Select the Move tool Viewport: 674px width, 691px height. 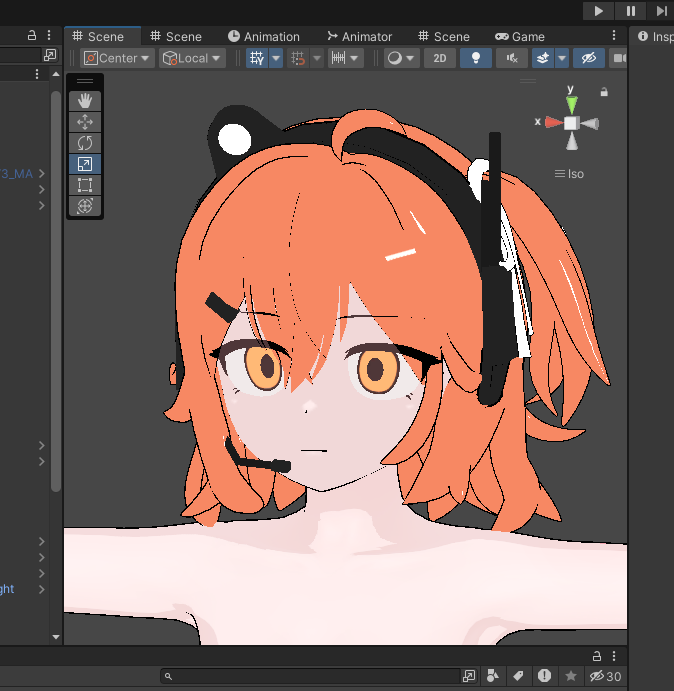click(x=85, y=122)
